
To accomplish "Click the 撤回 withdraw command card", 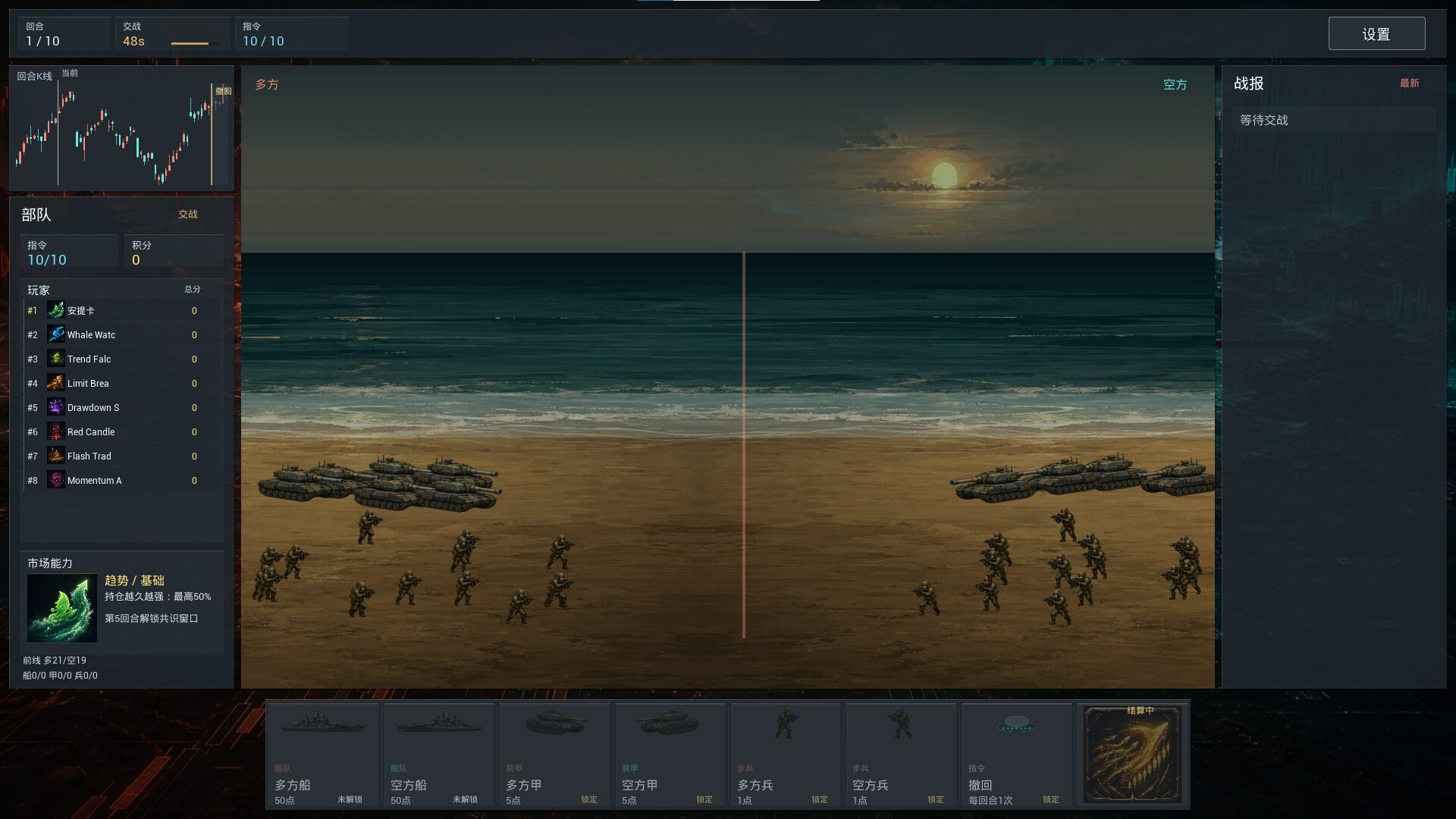I will pos(1017,755).
